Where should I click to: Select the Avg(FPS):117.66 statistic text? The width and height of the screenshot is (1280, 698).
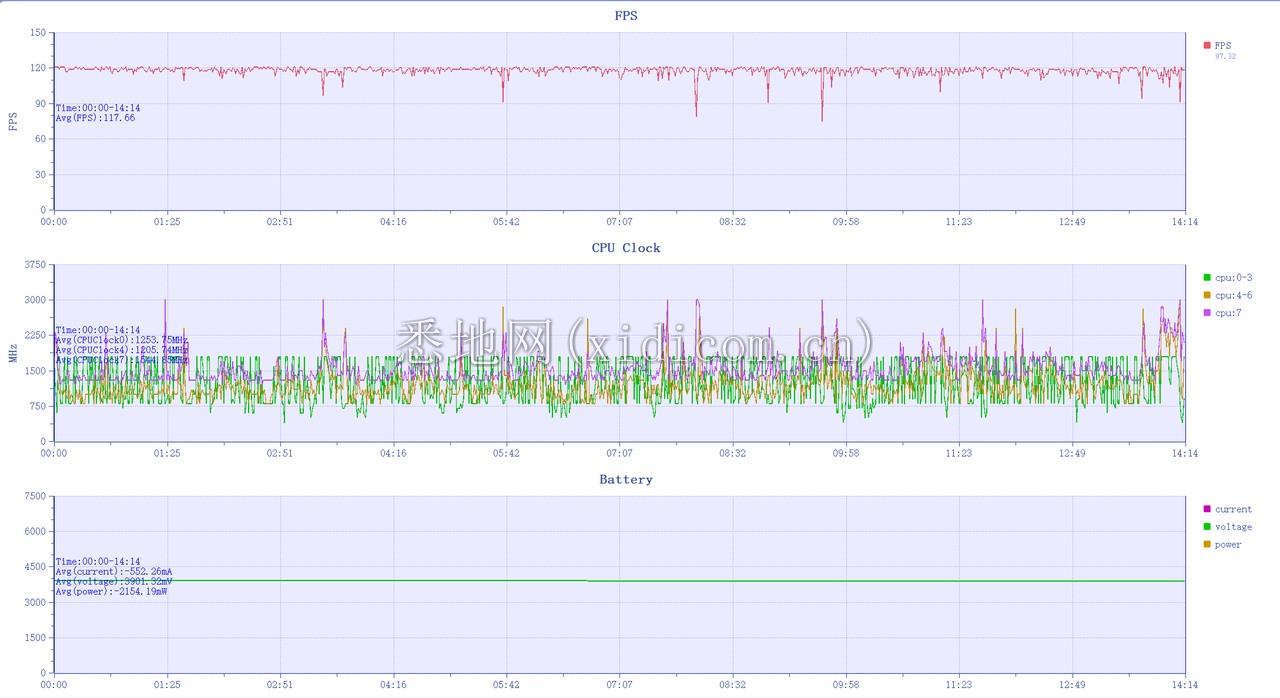95,118
